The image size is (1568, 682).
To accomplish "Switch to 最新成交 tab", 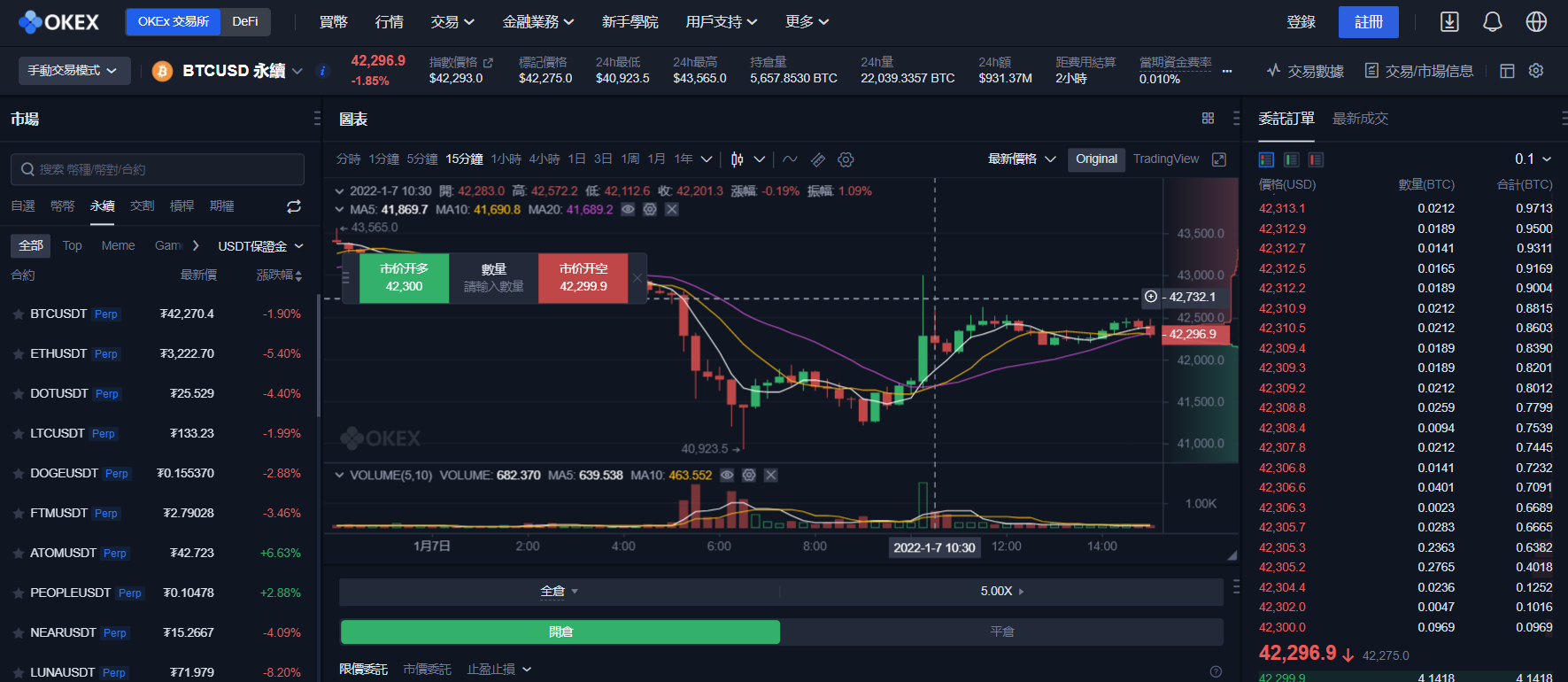I will pos(1360,119).
